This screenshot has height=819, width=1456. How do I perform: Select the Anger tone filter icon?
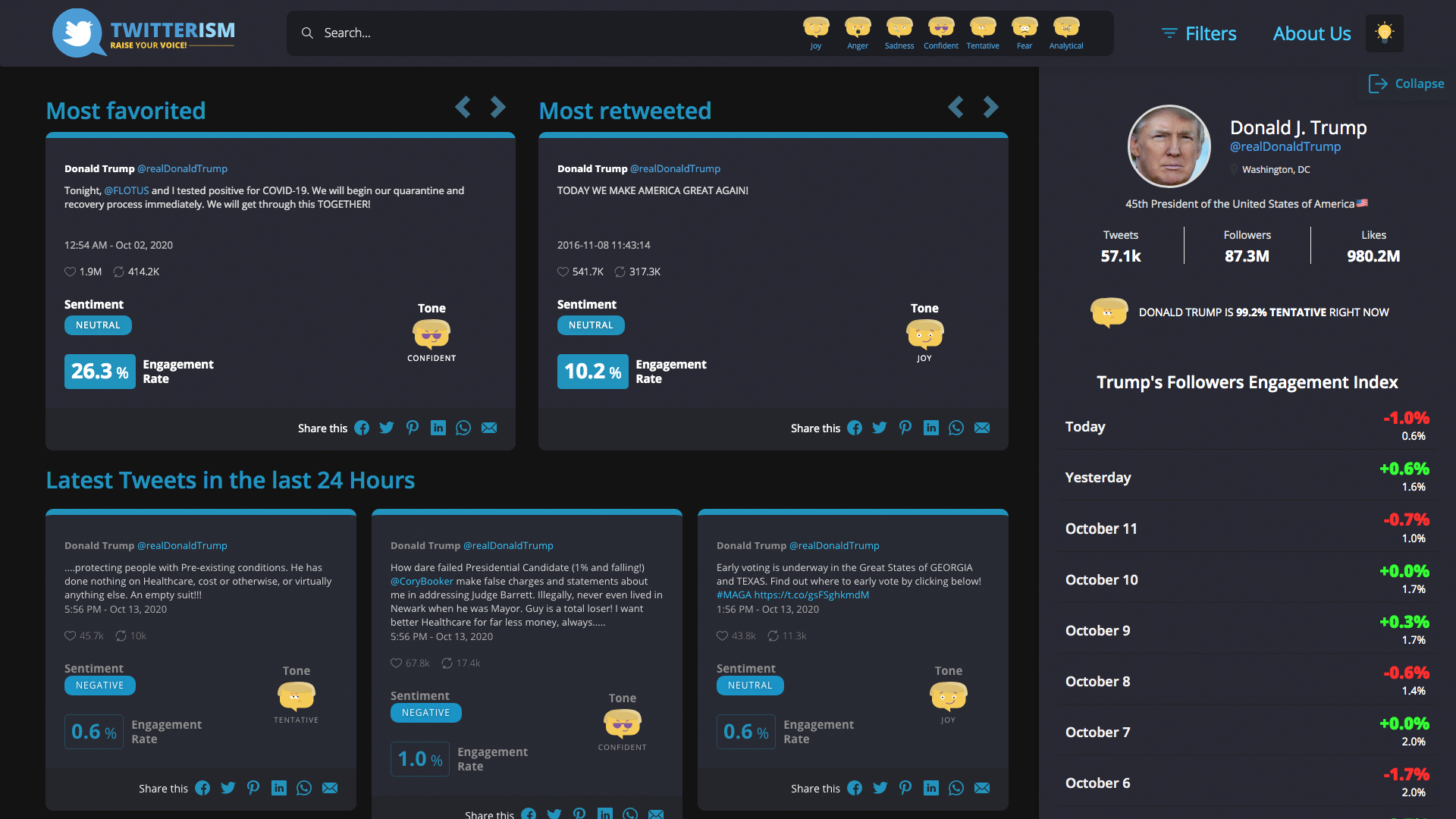point(858,29)
